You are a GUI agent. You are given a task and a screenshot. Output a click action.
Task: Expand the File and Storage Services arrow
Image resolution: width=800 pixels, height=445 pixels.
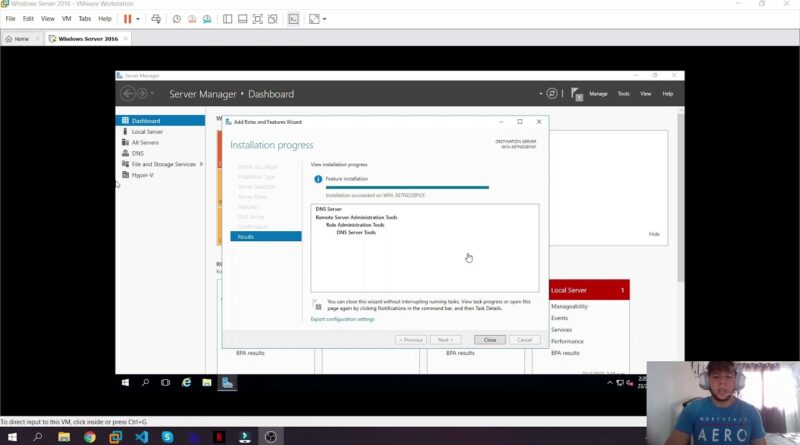202,164
